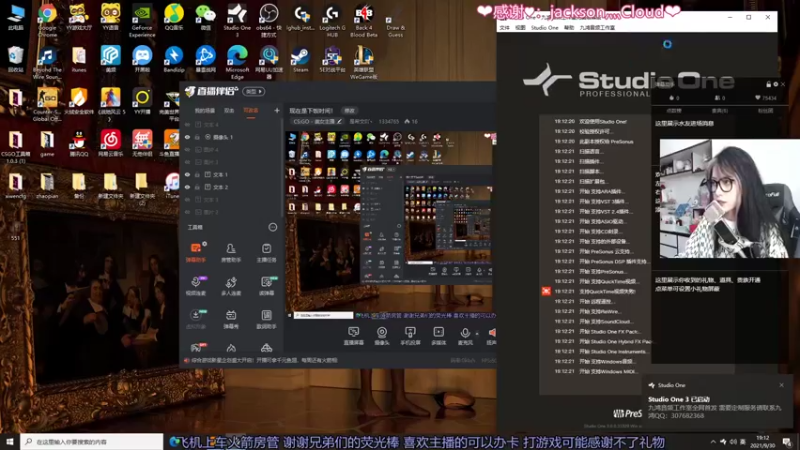Dismiss the Studio One notification toast
The width and height of the screenshot is (800, 450).
[x=781, y=385]
